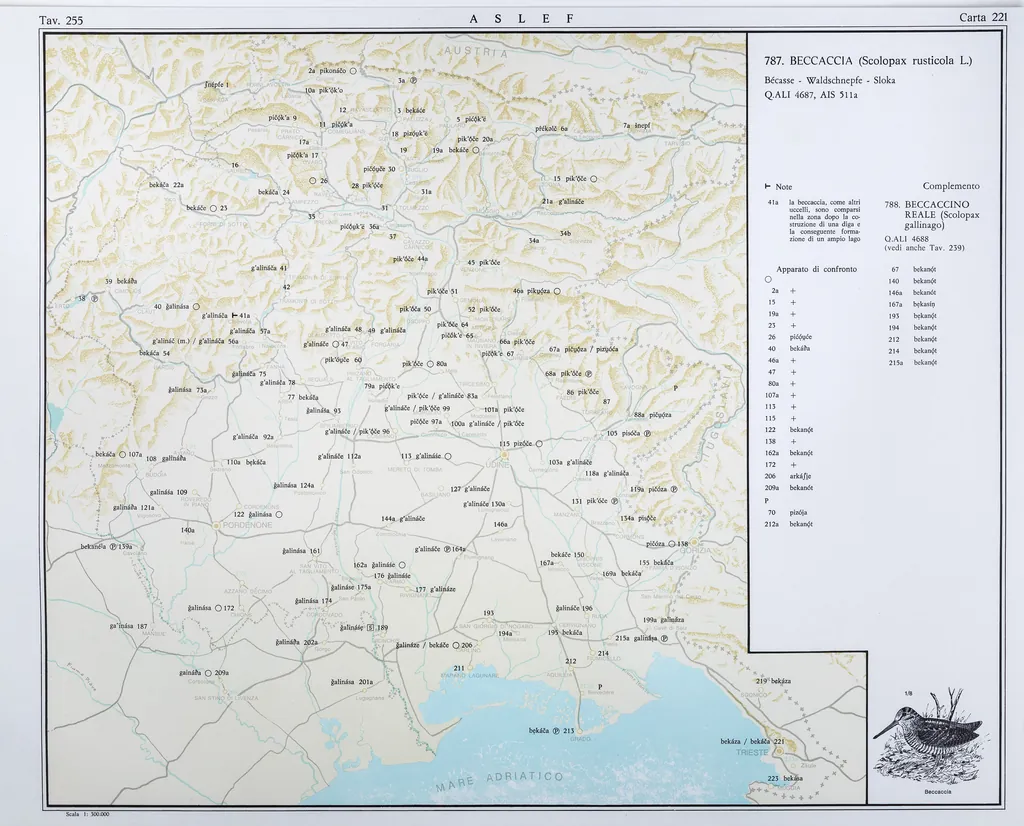
Task: Click the circled P symbol at point 213
Action: click(x=556, y=731)
